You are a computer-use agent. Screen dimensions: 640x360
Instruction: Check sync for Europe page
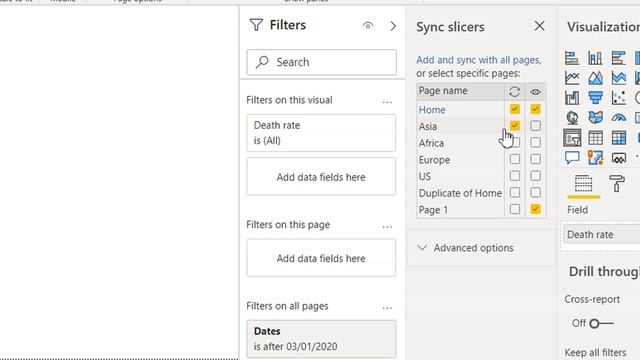514,159
